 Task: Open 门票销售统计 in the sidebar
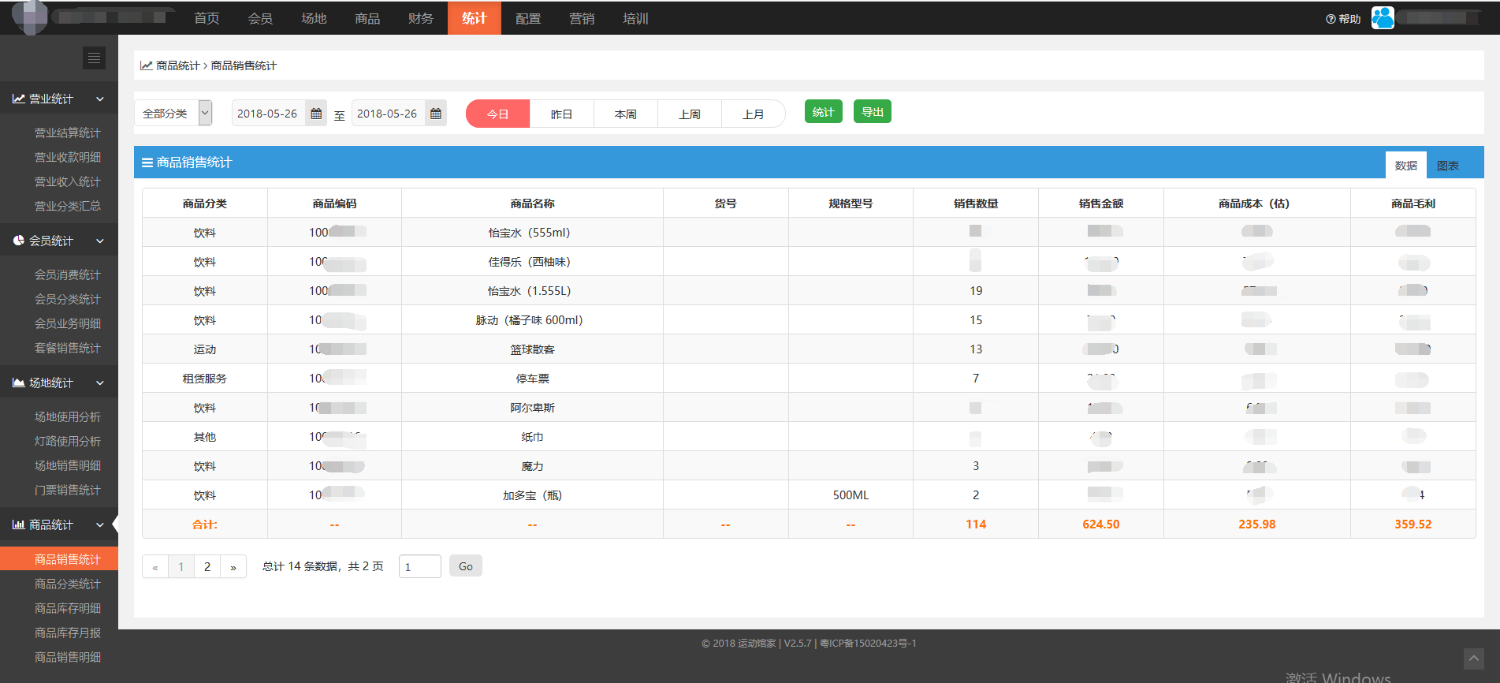click(x=67, y=490)
